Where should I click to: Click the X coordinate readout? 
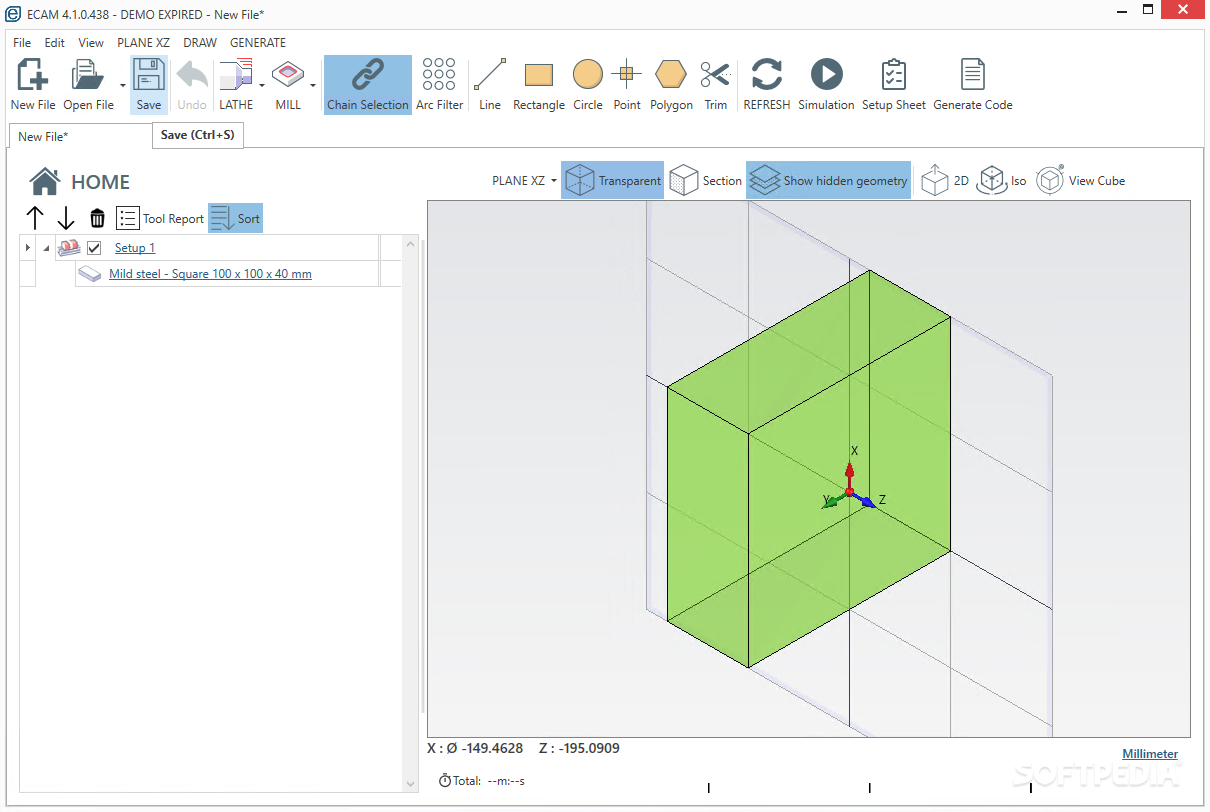(475, 748)
